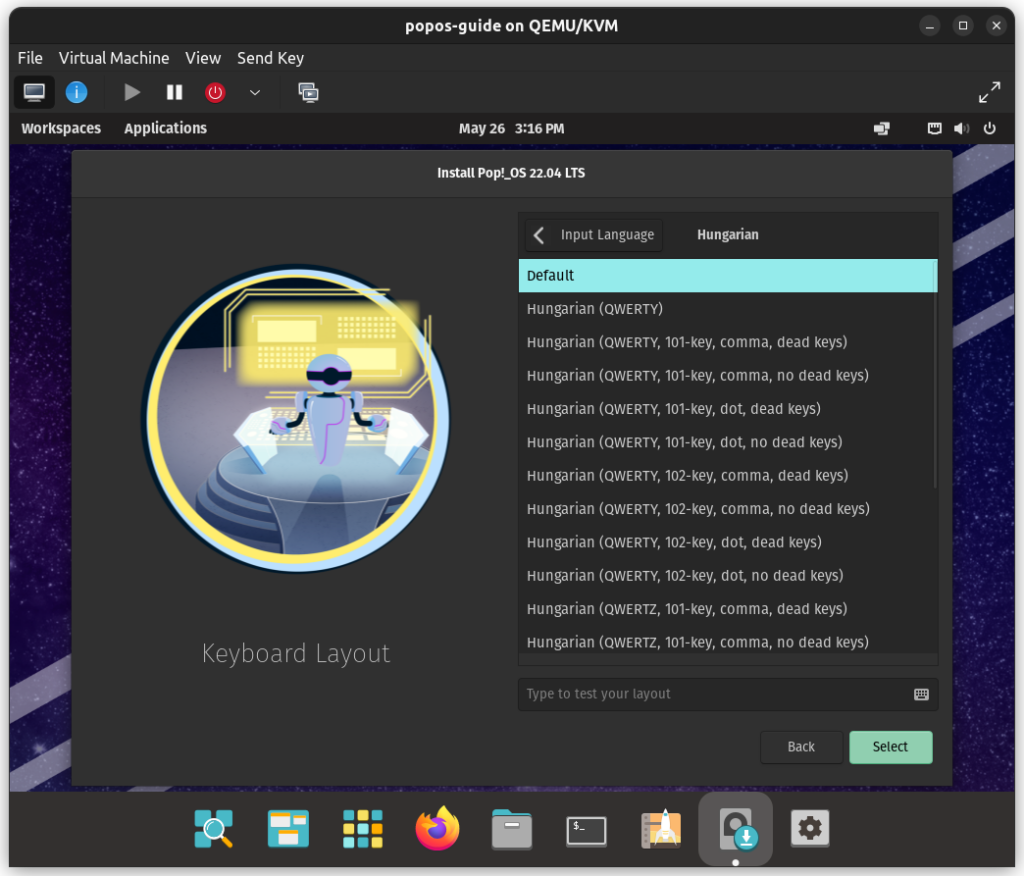Choose Hungarian (QWERTY, 101-key, dot, no dead keys)
The width and height of the screenshot is (1024, 876).
[728, 442]
